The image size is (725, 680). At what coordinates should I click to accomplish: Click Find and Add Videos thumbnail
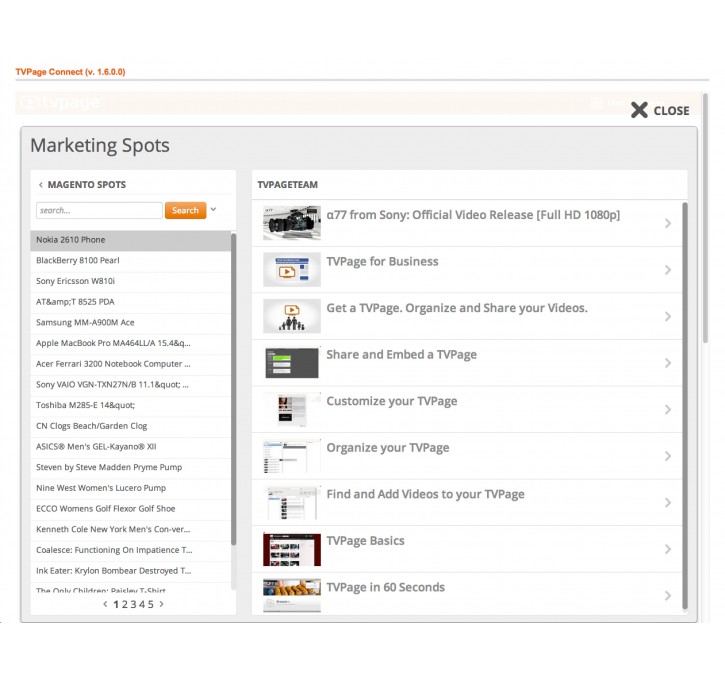pyautogui.click(x=292, y=503)
